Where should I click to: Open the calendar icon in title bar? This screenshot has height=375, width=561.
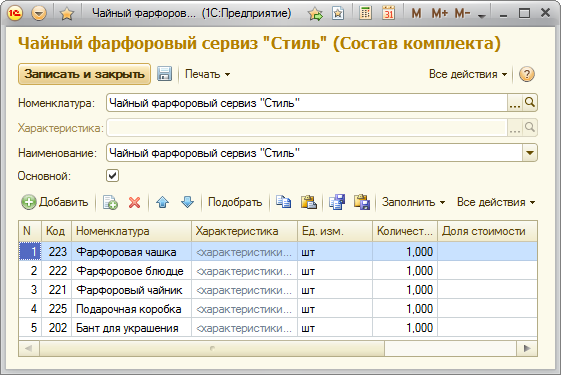[x=388, y=13]
